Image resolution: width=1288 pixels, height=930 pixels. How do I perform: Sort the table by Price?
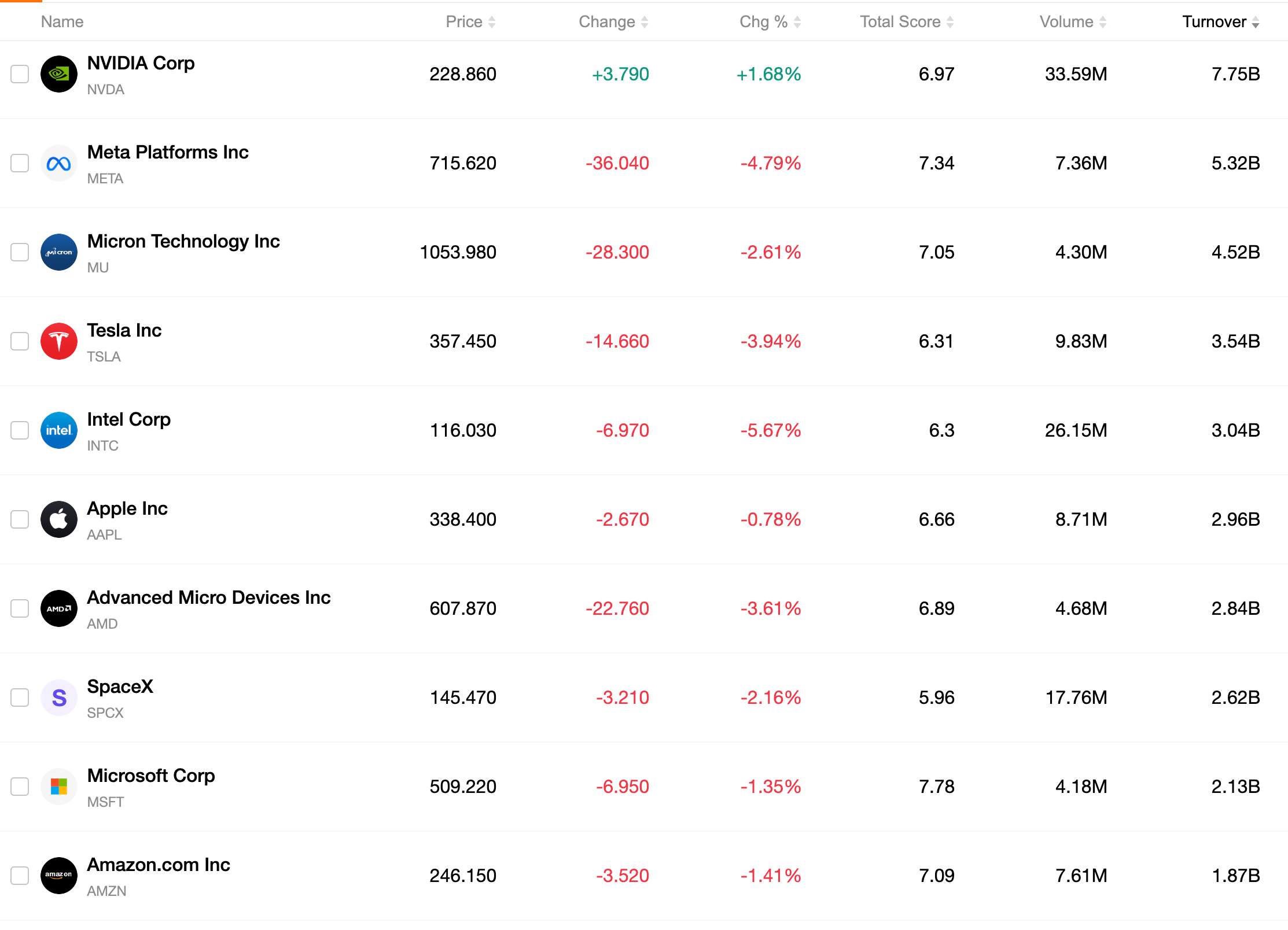470,22
